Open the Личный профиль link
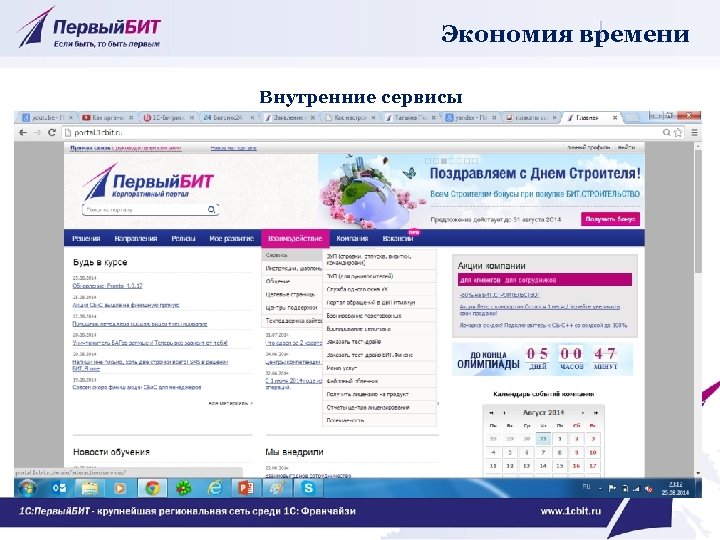720x540 pixels. click(x=588, y=147)
